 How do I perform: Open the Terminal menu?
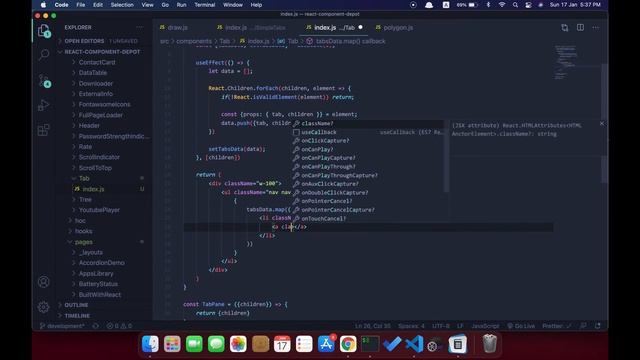tap(204, 5)
